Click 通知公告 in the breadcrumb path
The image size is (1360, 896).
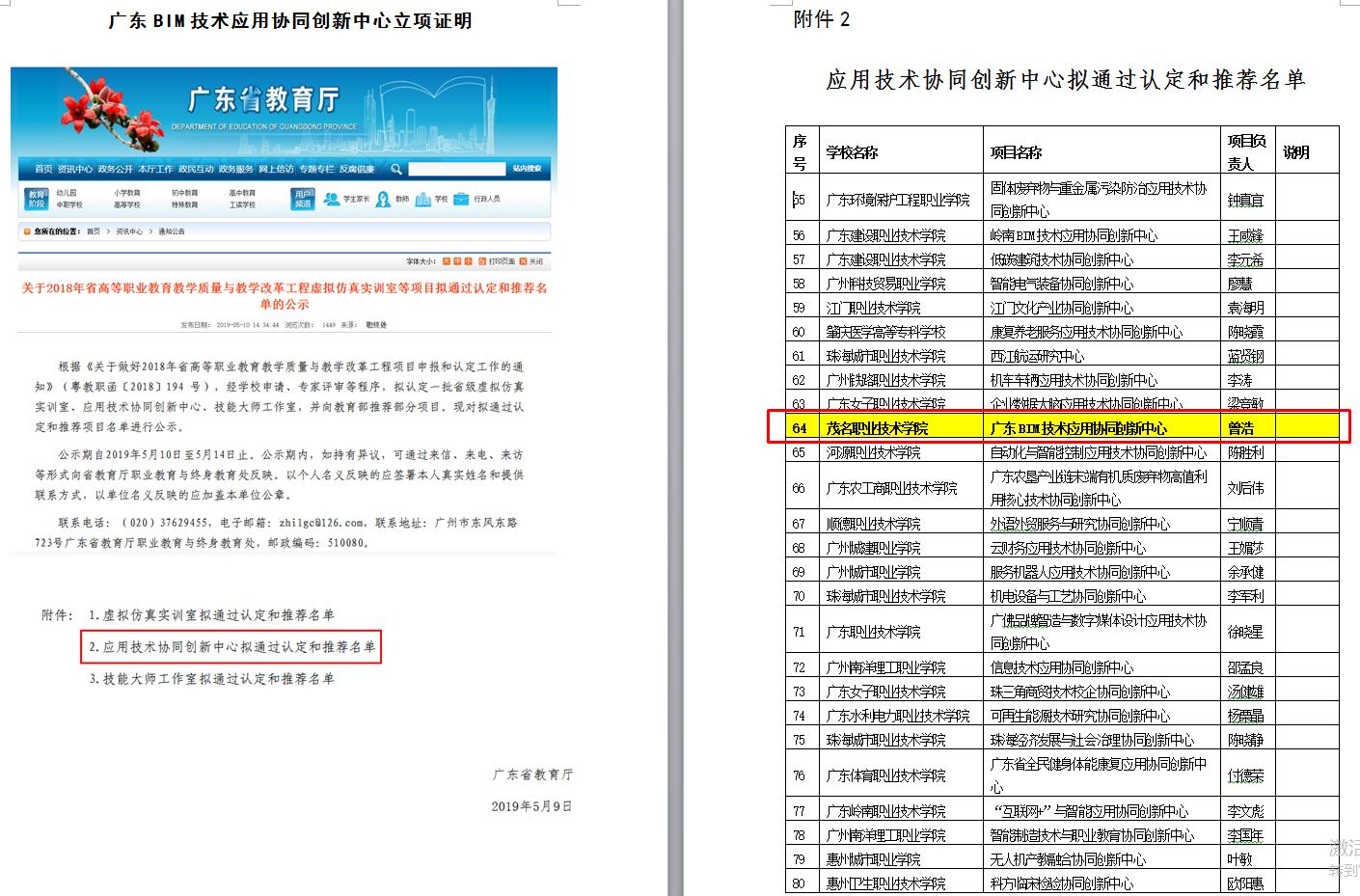tap(172, 232)
